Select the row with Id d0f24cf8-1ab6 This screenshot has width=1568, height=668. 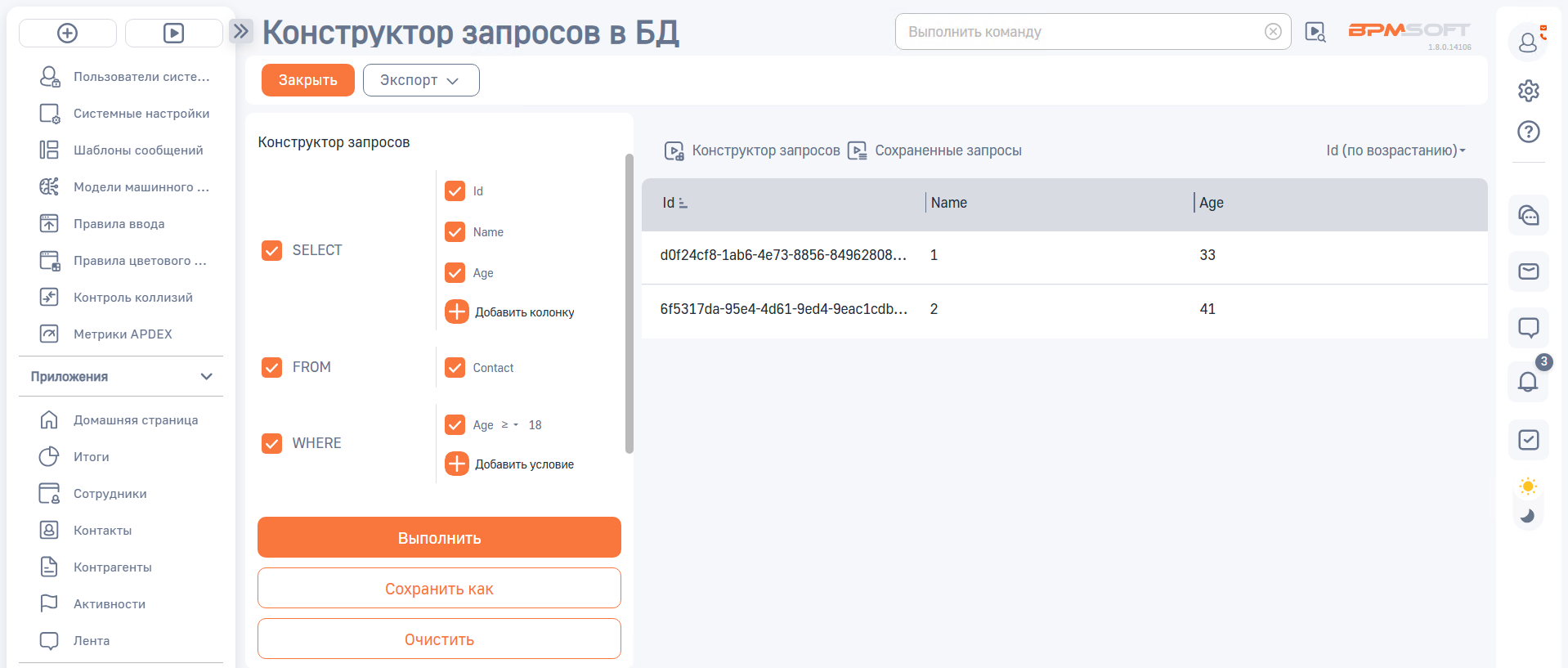click(1064, 257)
